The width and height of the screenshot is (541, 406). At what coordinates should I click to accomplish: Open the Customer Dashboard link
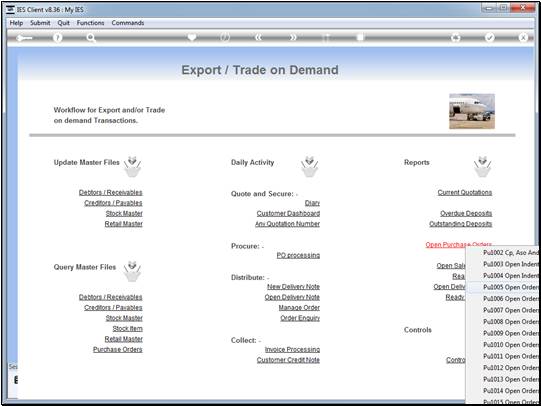click(288, 214)
